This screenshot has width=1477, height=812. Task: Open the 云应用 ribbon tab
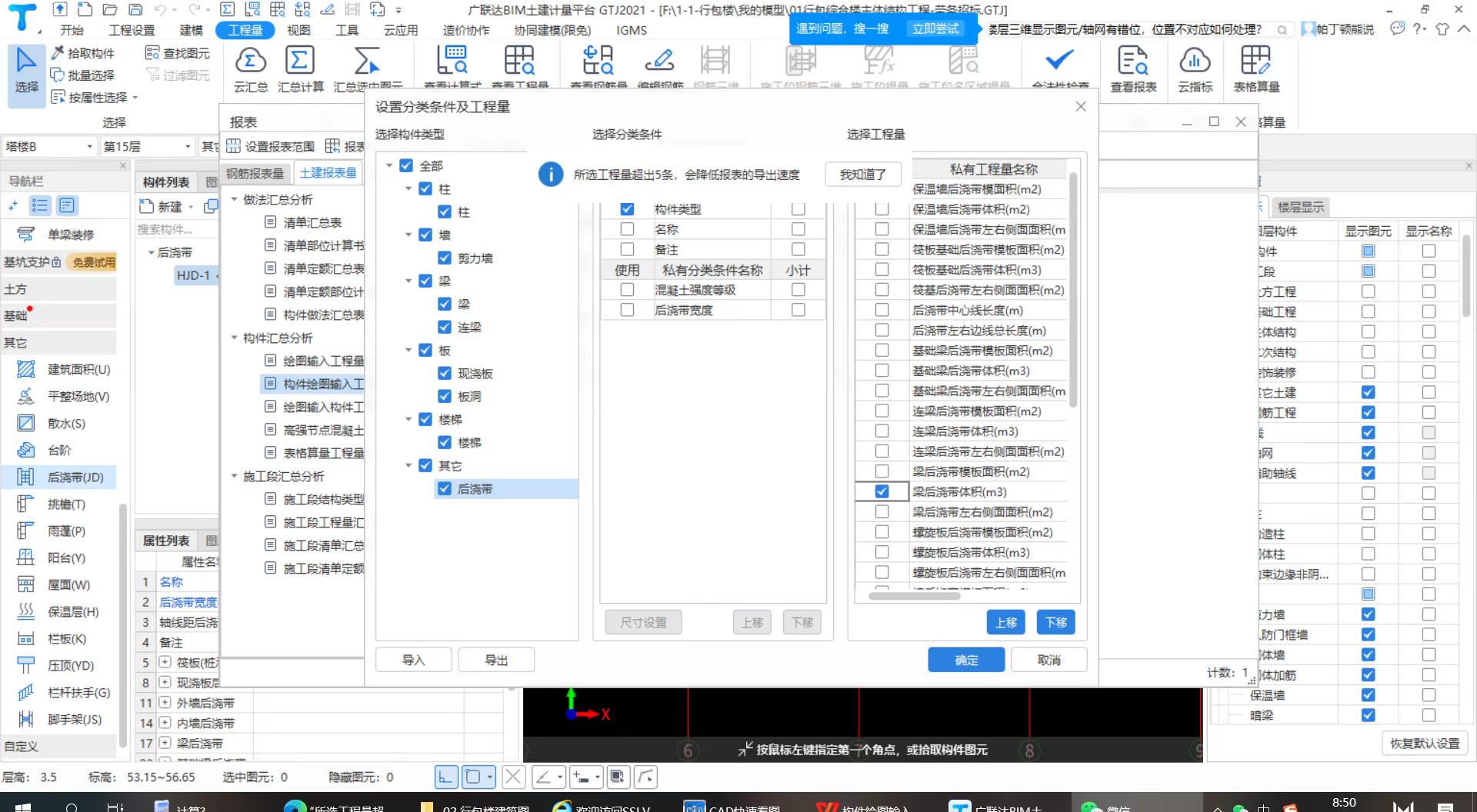tap(401, 30)
